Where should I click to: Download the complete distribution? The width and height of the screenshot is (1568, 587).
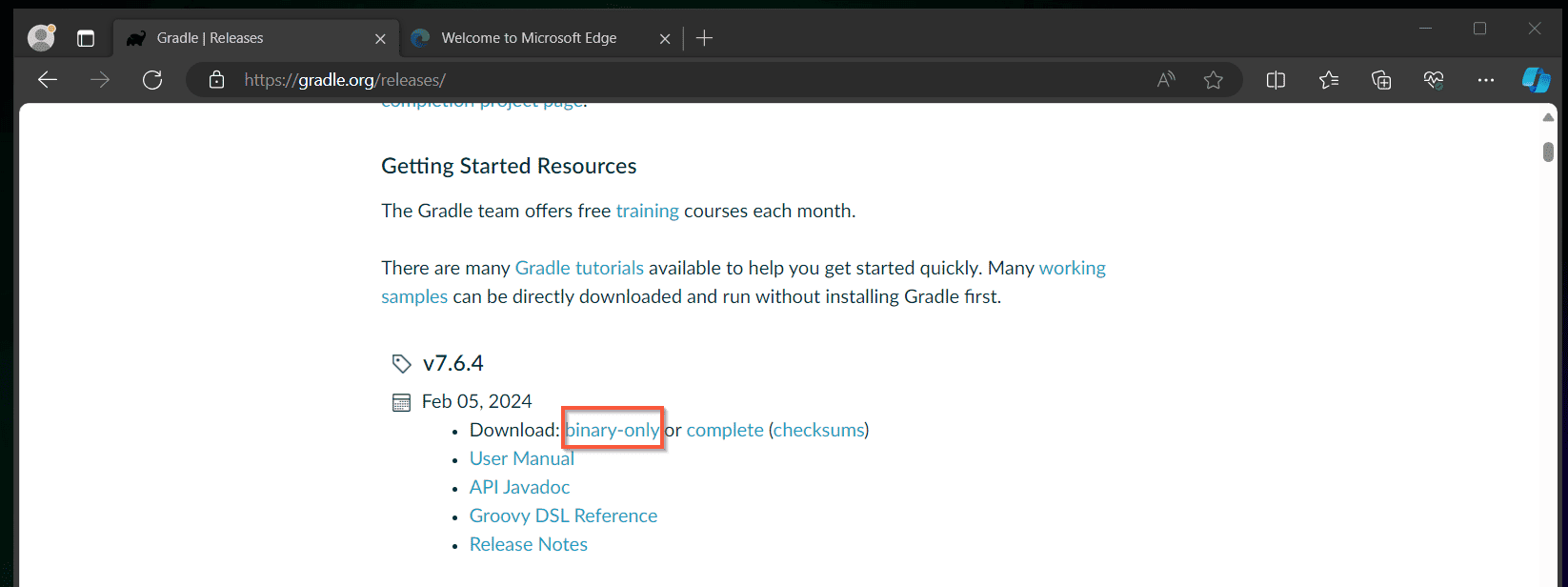725,430
